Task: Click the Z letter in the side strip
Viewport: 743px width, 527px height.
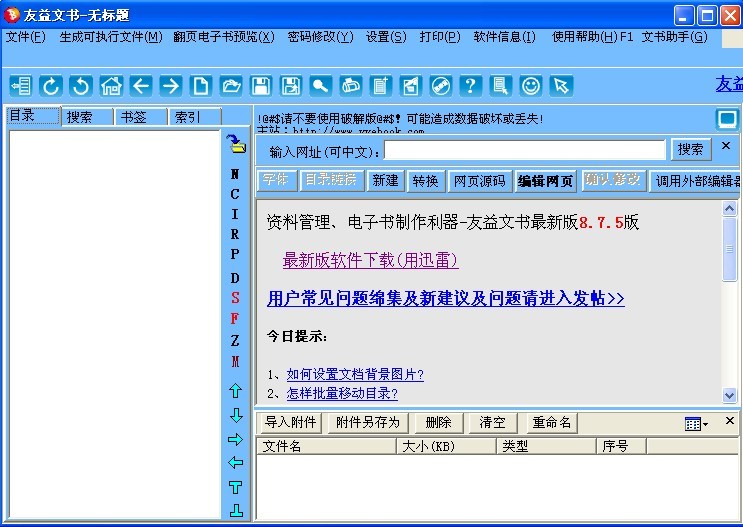Action: tap(235, 340)
